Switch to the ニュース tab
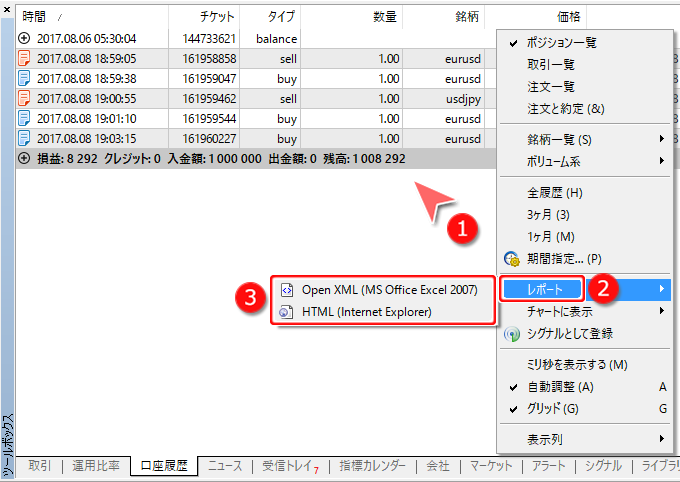Image resolution: width=680 pixels, height=482 pixels. pyautogui.click(x=225, y=466)
